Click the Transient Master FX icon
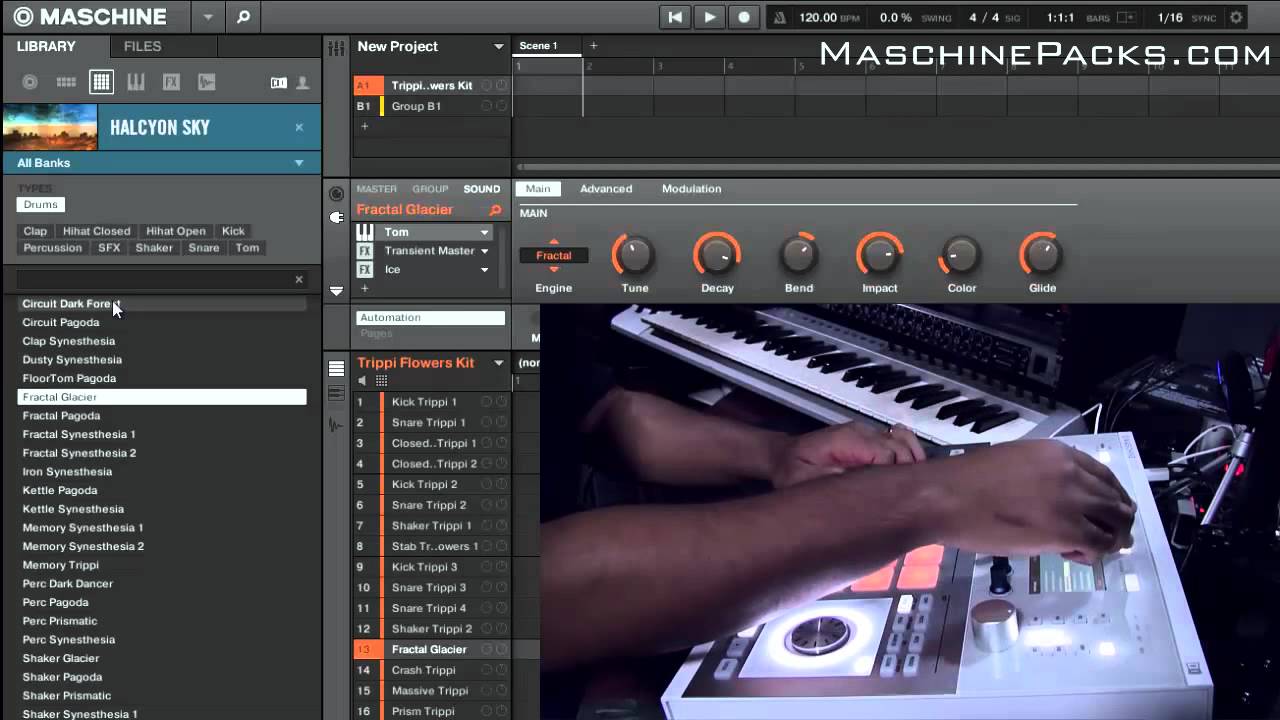1280x720 pixels. pyautogui.click(x=365, y=251)
